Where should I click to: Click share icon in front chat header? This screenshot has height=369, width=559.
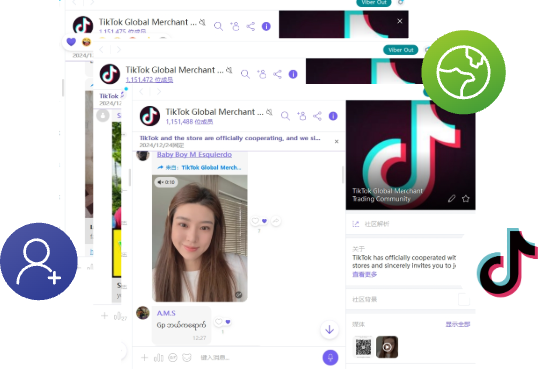pyautogui.click(x=317, y=116)
